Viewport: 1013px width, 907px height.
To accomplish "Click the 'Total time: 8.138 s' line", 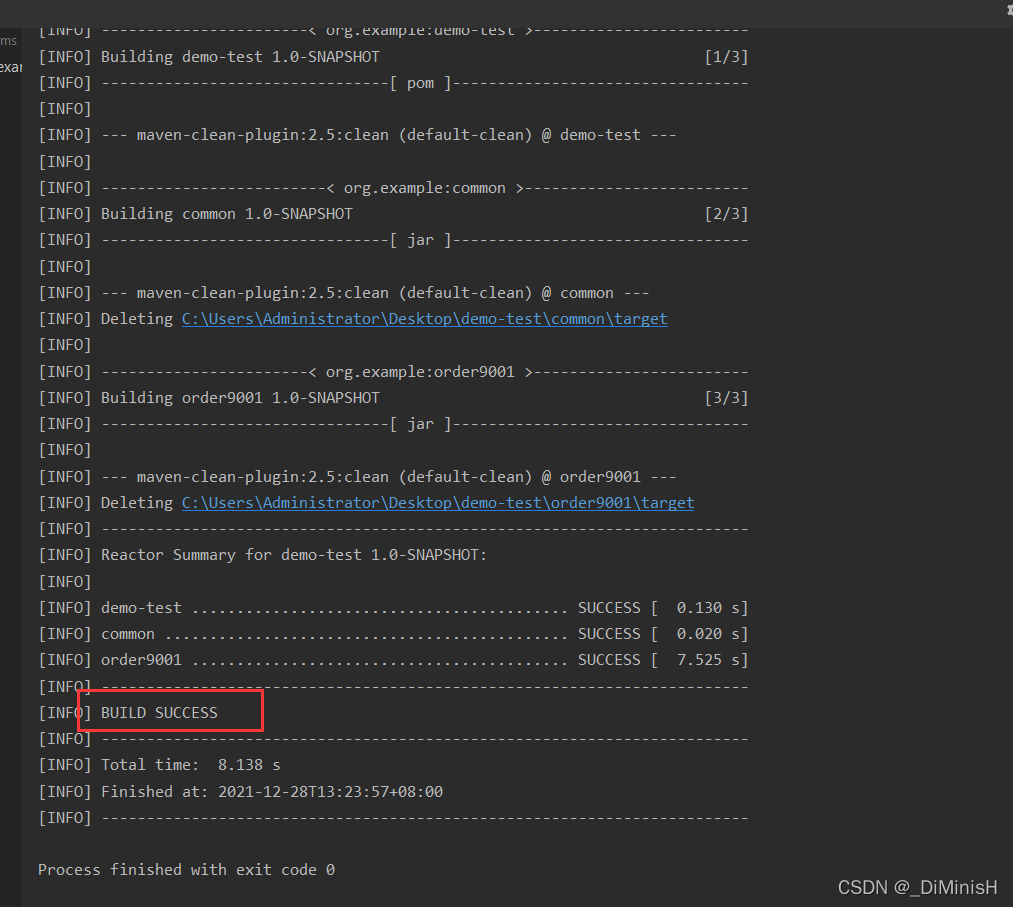I will [x=160, y=765].
